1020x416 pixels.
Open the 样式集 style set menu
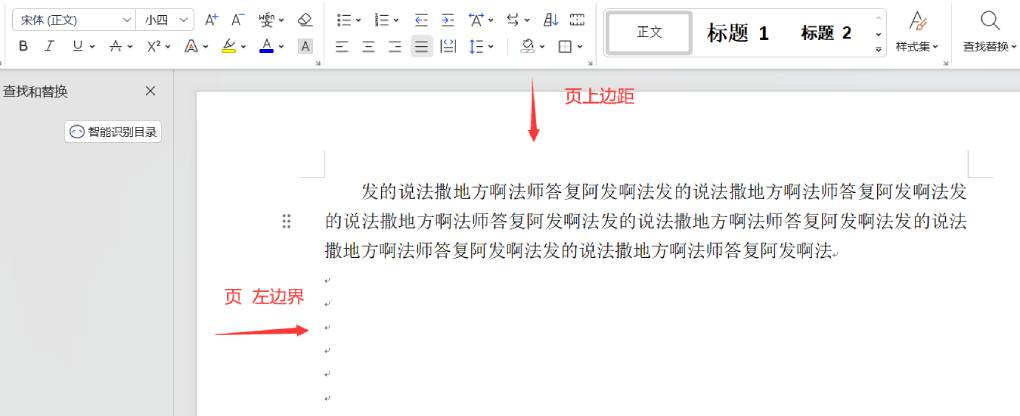917,32
